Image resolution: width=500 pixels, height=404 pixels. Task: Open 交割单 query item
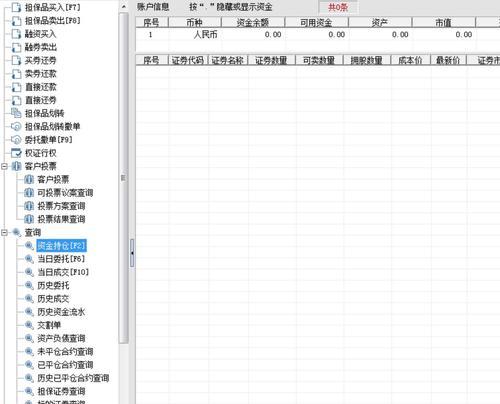click(49, 325)
